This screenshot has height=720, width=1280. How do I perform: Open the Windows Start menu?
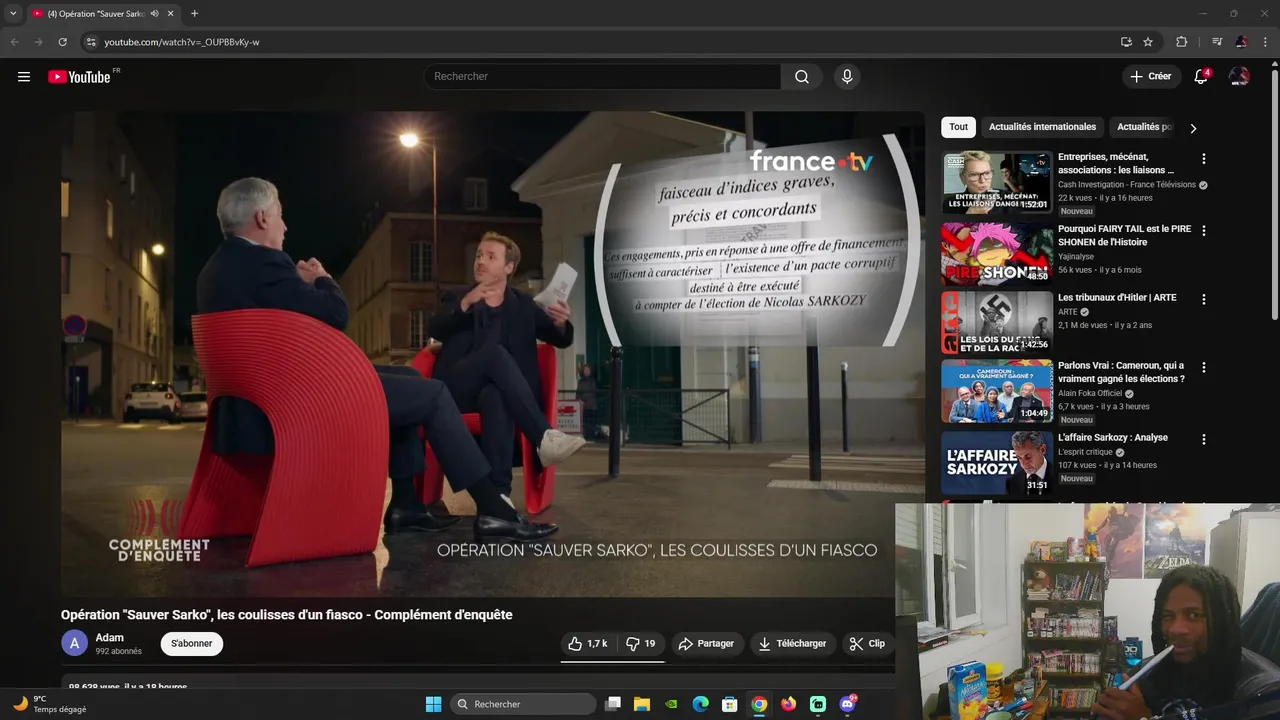tap(433, 704)
